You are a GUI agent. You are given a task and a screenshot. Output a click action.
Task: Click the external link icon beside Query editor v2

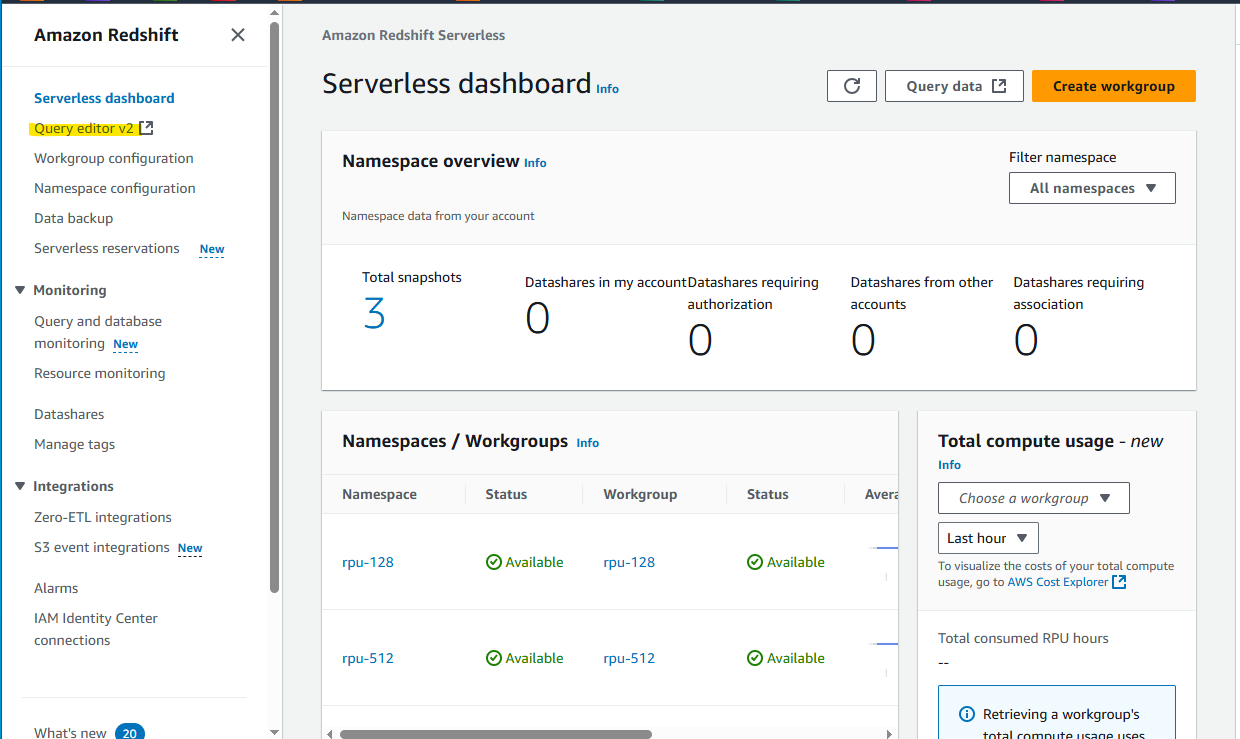(146, 128)
